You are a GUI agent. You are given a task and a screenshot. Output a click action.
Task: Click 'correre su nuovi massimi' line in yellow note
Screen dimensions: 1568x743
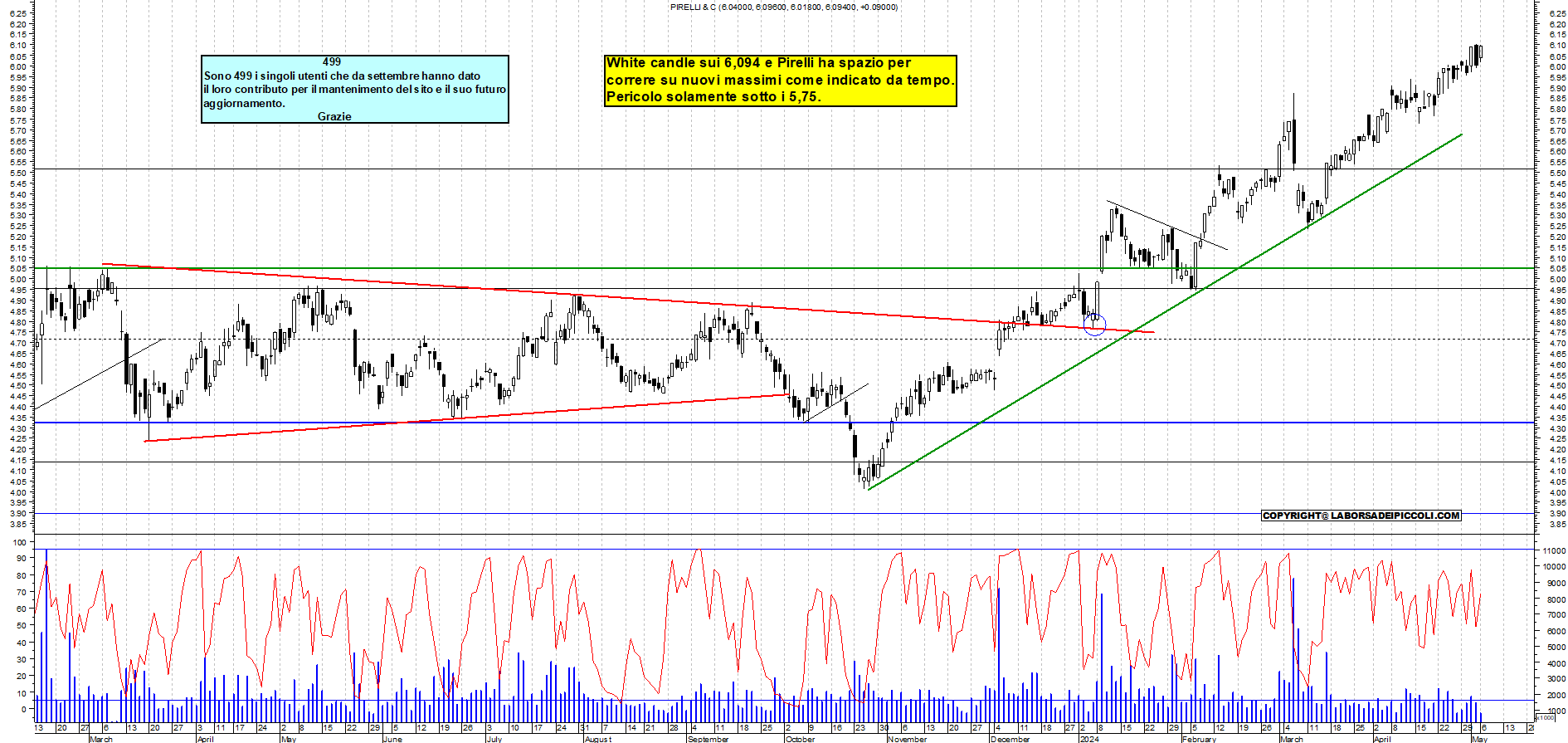[780, 80]
